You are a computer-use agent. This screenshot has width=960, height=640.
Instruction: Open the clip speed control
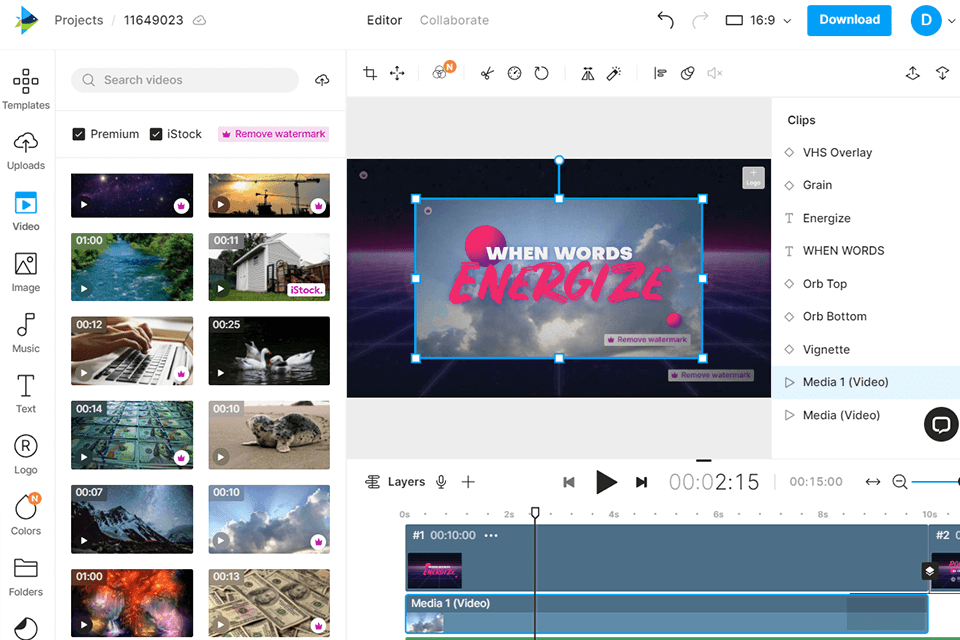tap(514, 72)
